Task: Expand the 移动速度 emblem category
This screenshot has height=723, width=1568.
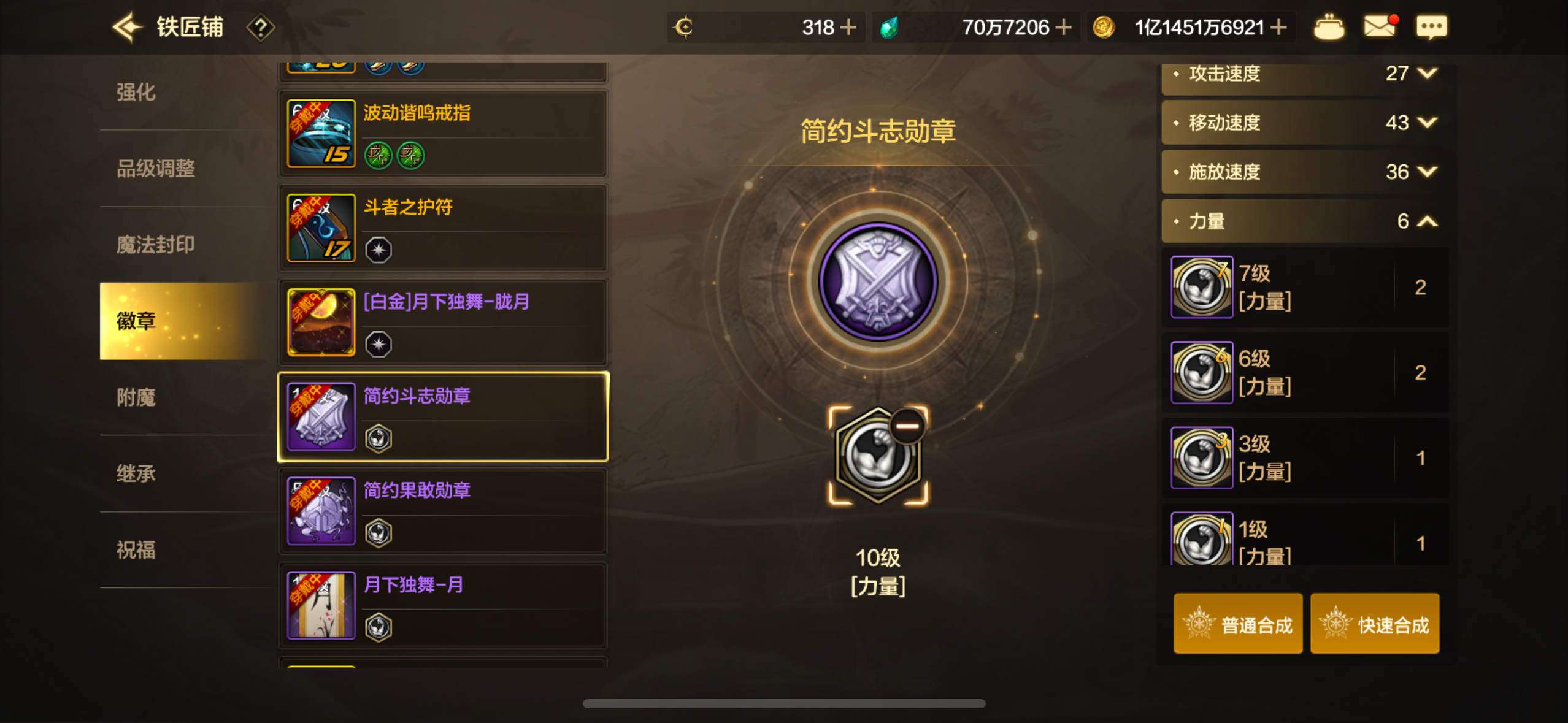Action: tap(1305, 123)
